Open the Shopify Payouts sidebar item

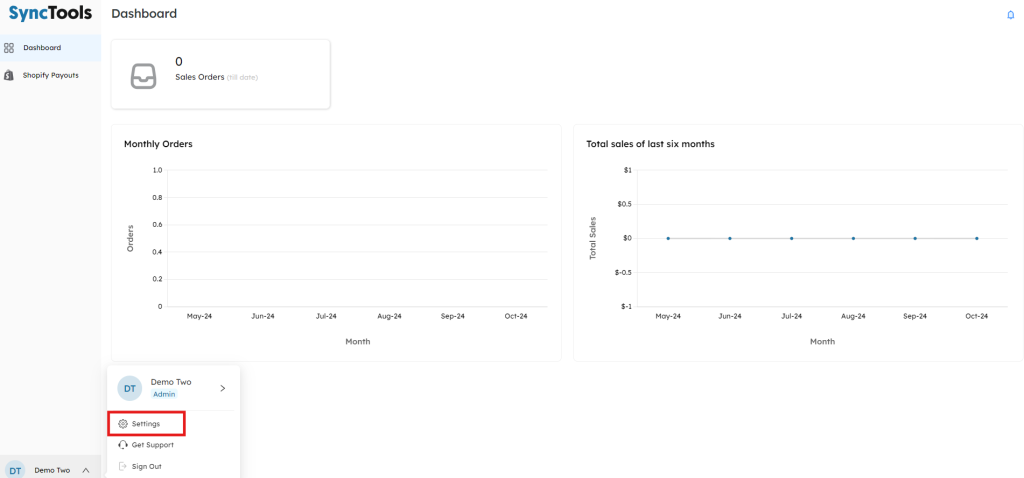(x=50, y=75)
